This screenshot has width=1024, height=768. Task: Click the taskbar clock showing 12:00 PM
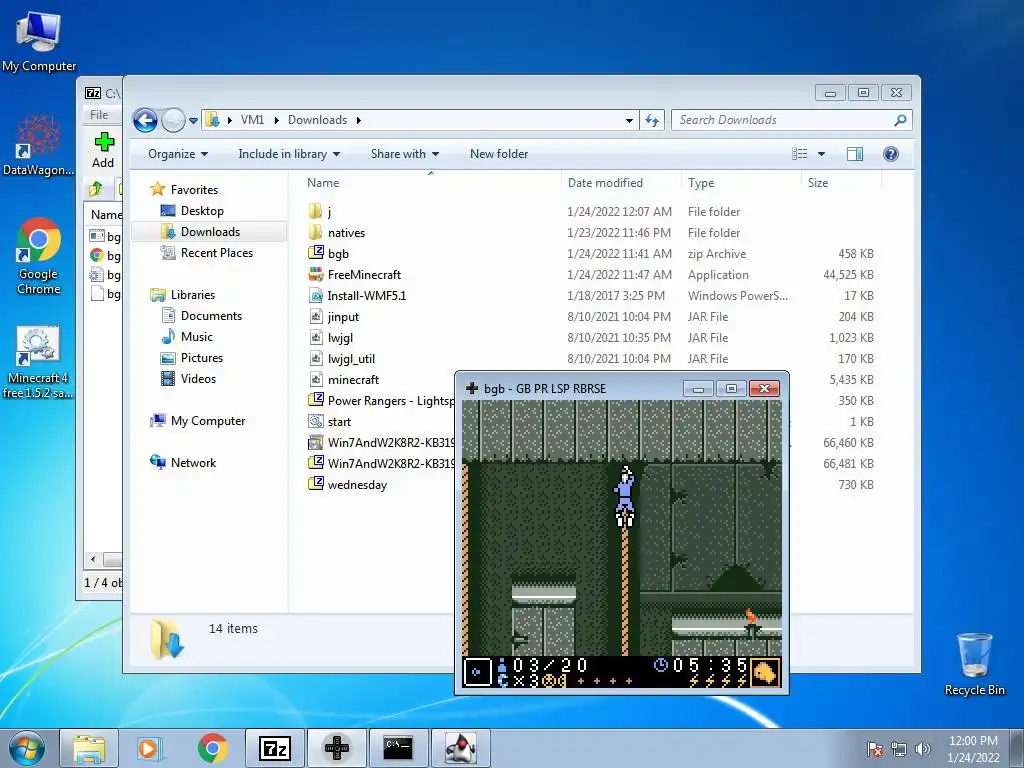pos(973,749)
